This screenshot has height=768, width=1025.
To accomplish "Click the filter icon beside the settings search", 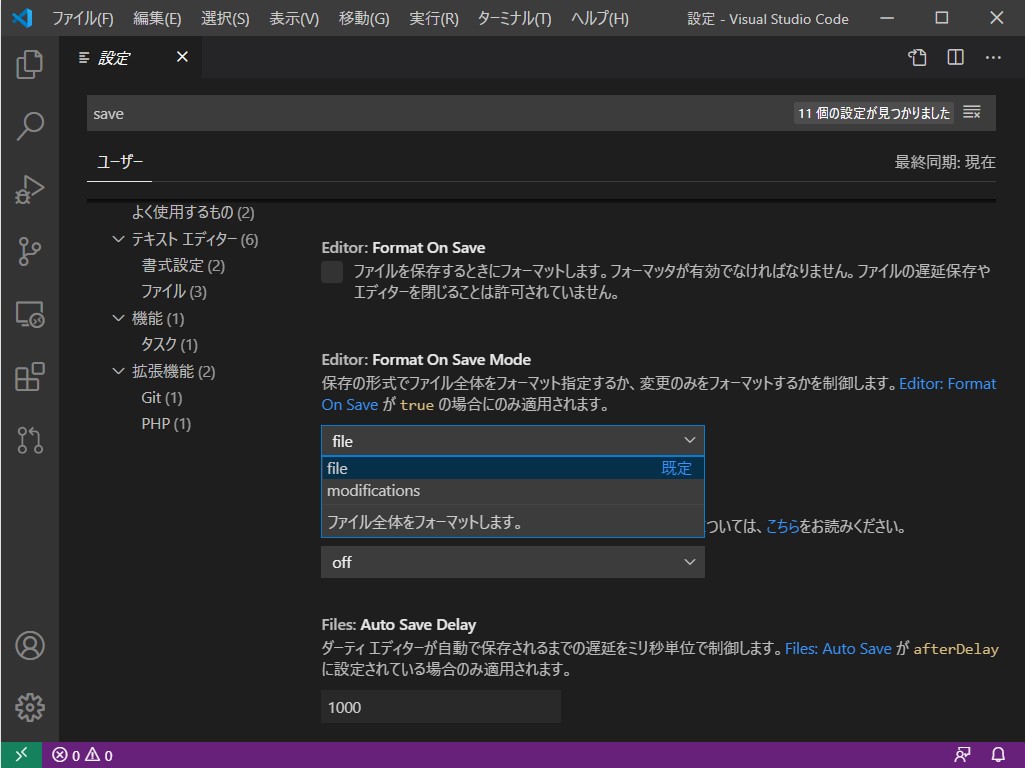I will (971, 112).
